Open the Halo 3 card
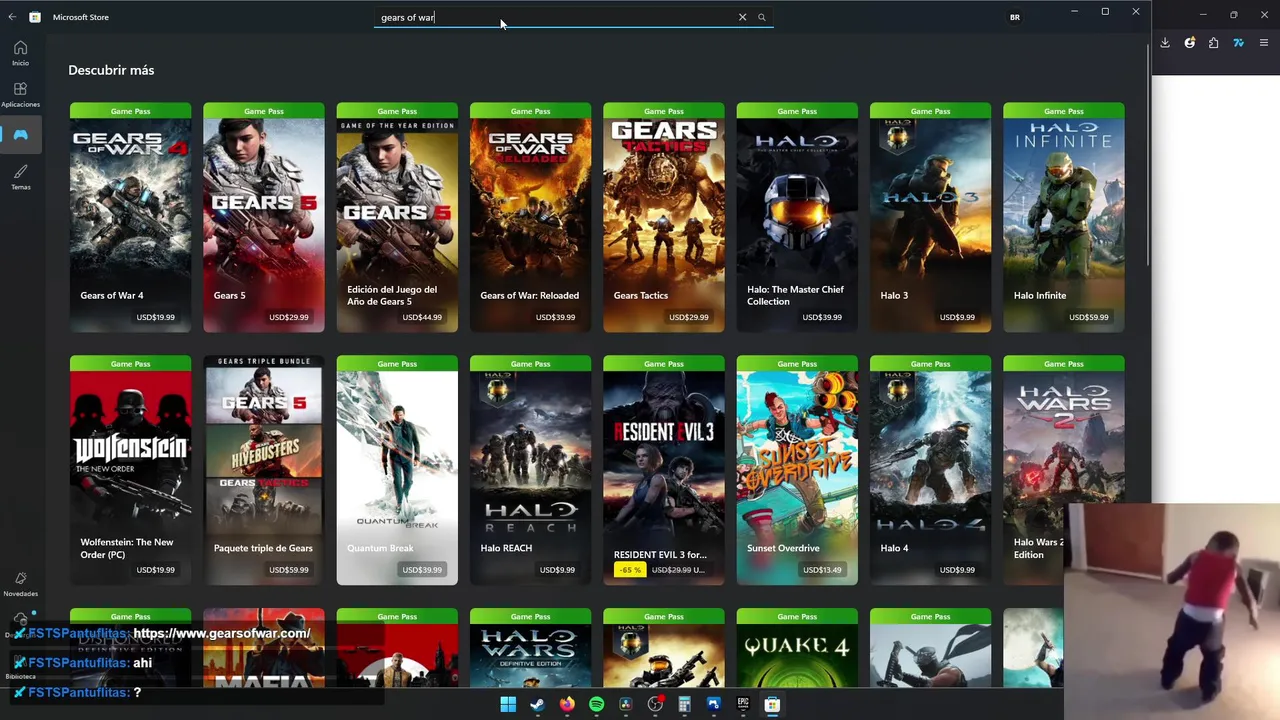The image size is (1280, 720). click(x=930, y=217)
